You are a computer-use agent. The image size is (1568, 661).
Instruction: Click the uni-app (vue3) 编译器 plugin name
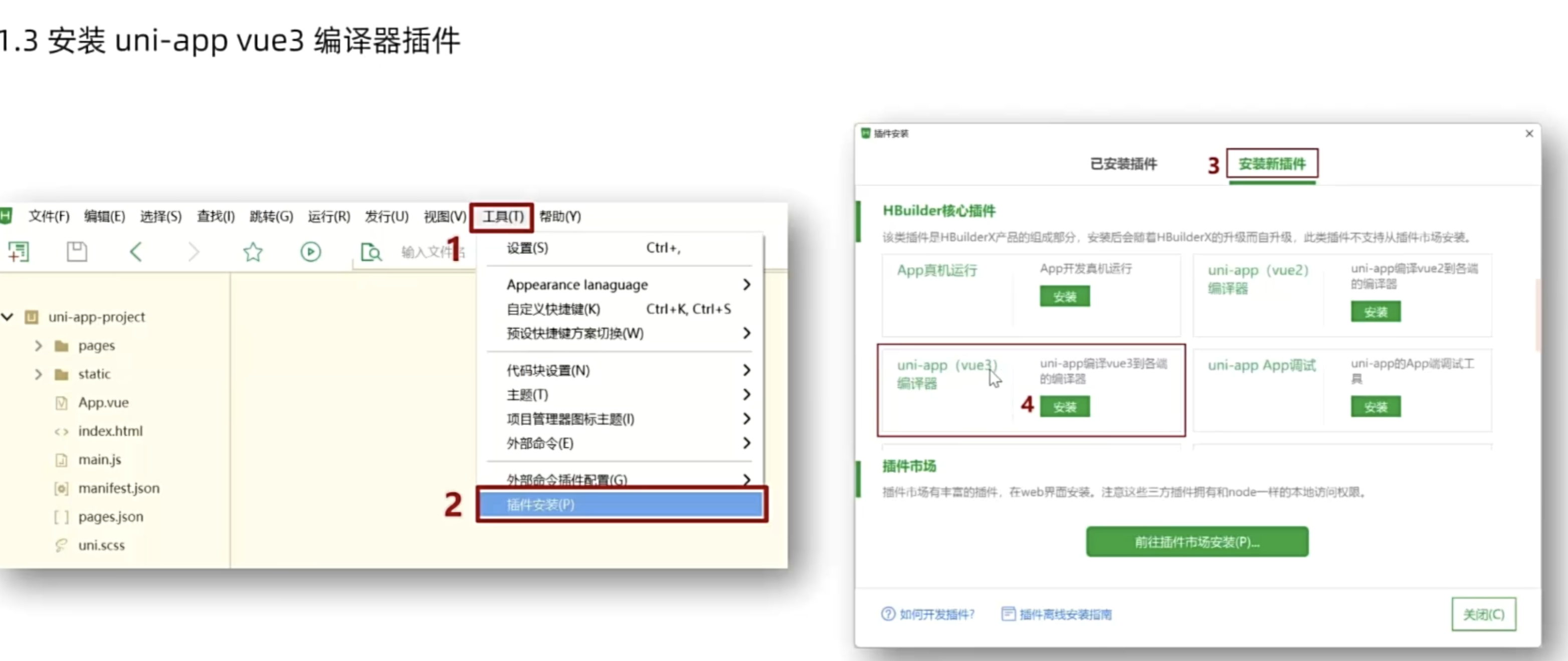[947, 374]
